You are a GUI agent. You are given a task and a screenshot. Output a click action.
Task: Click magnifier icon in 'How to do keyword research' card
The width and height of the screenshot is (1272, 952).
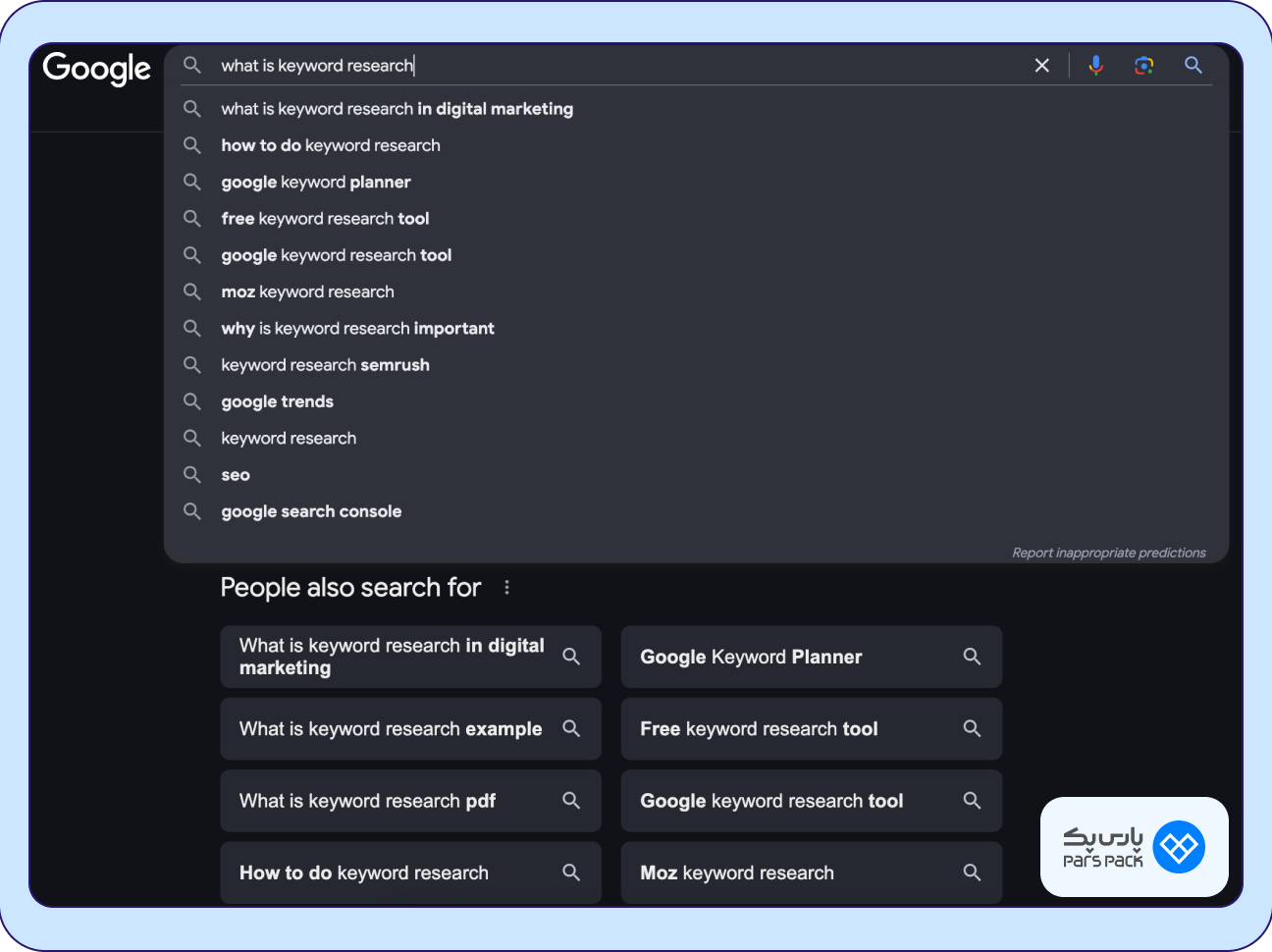click(x=571, y=873)
